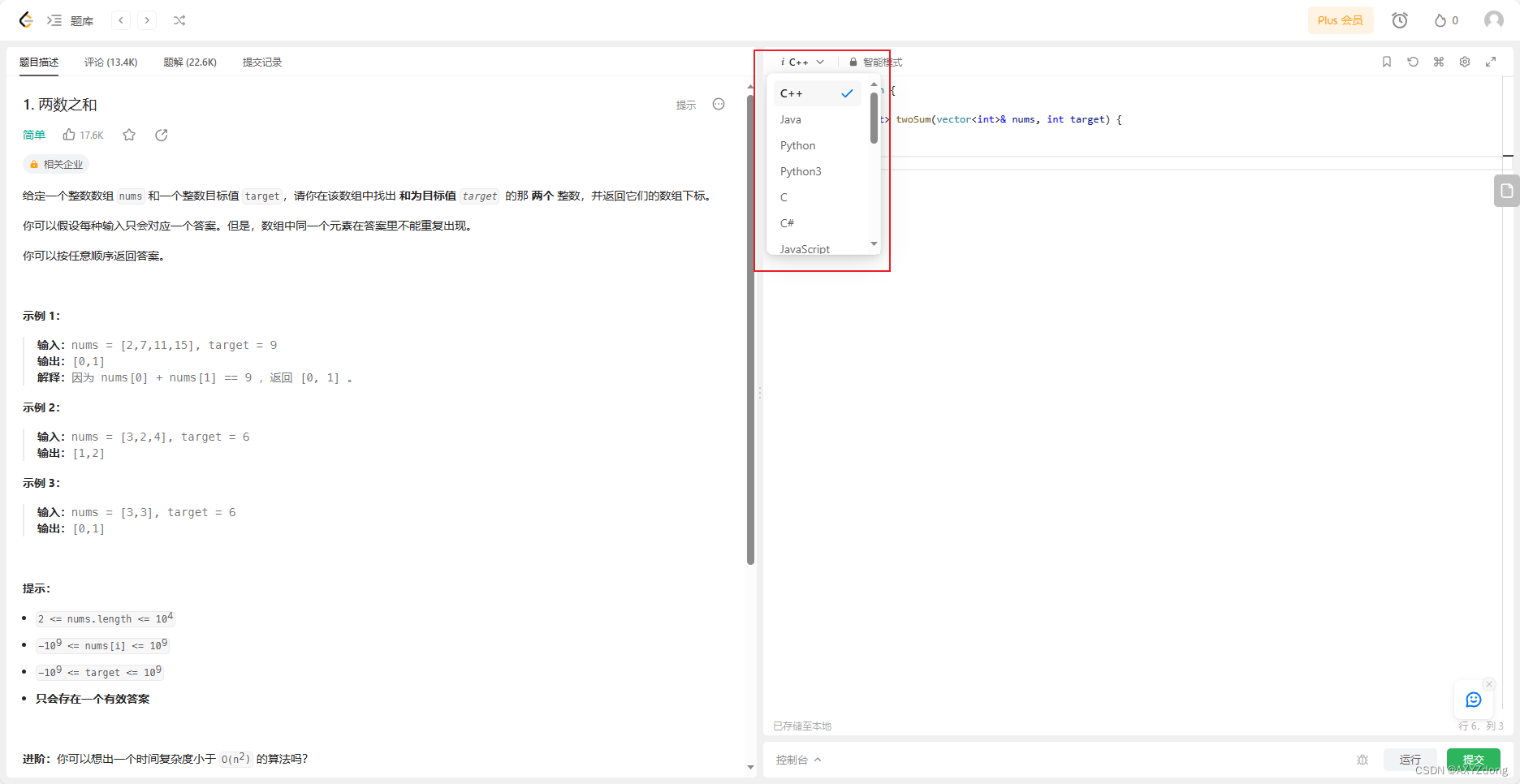Click the smart mode lock icon
The width and height of the screenshot is (1520, 784).
click(853, 62)
